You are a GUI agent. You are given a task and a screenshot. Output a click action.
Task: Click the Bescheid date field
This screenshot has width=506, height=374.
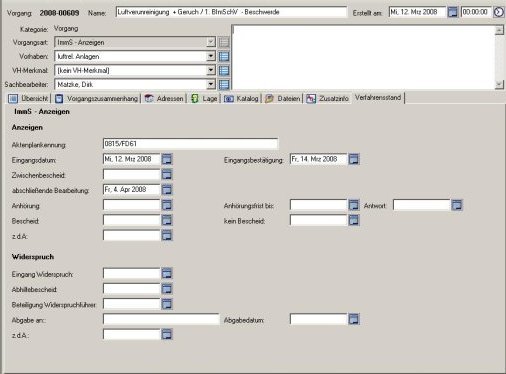click(132, 220)
